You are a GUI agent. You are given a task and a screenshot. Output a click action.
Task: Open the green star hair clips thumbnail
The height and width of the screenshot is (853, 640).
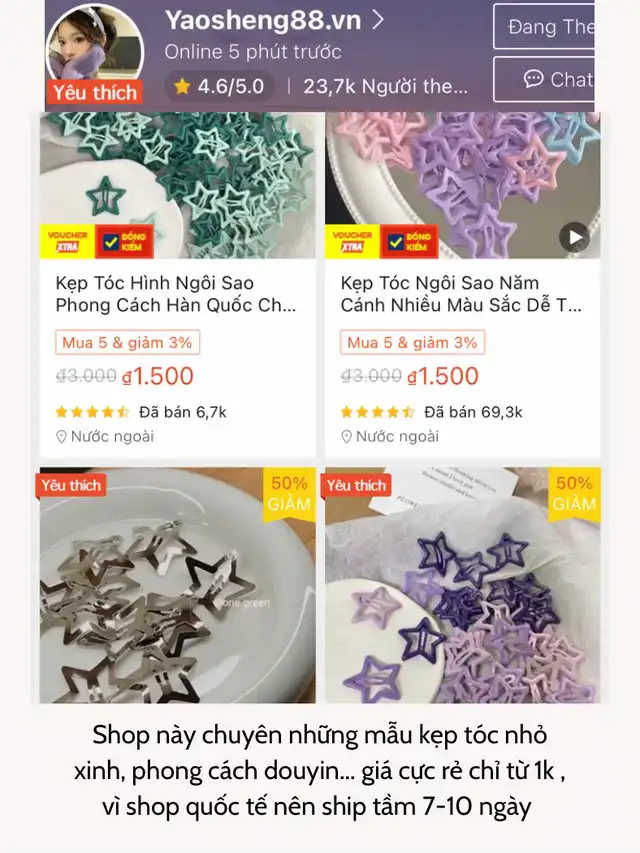[178, 185]
